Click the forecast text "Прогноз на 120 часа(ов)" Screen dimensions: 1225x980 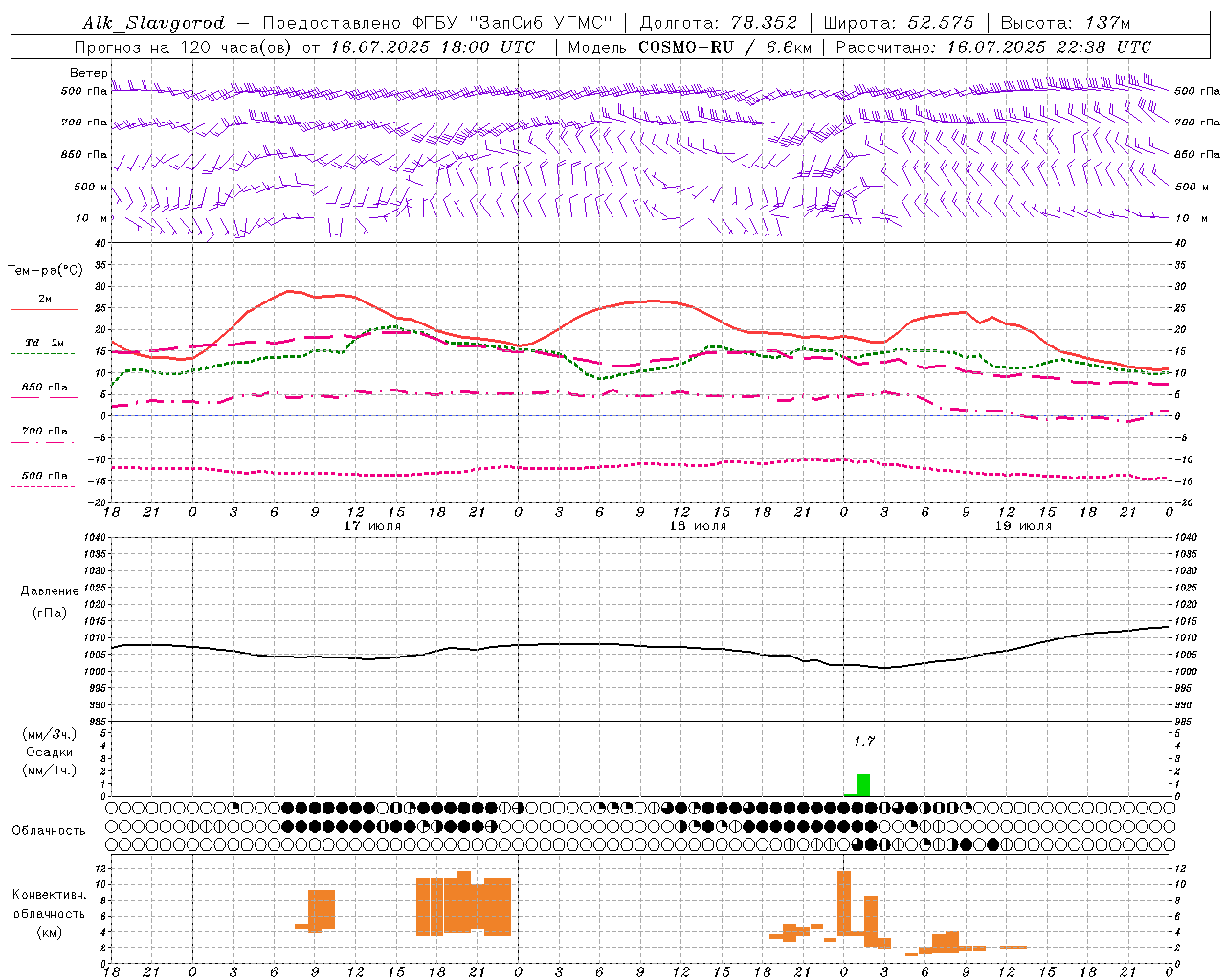click(x=185, y=47)
